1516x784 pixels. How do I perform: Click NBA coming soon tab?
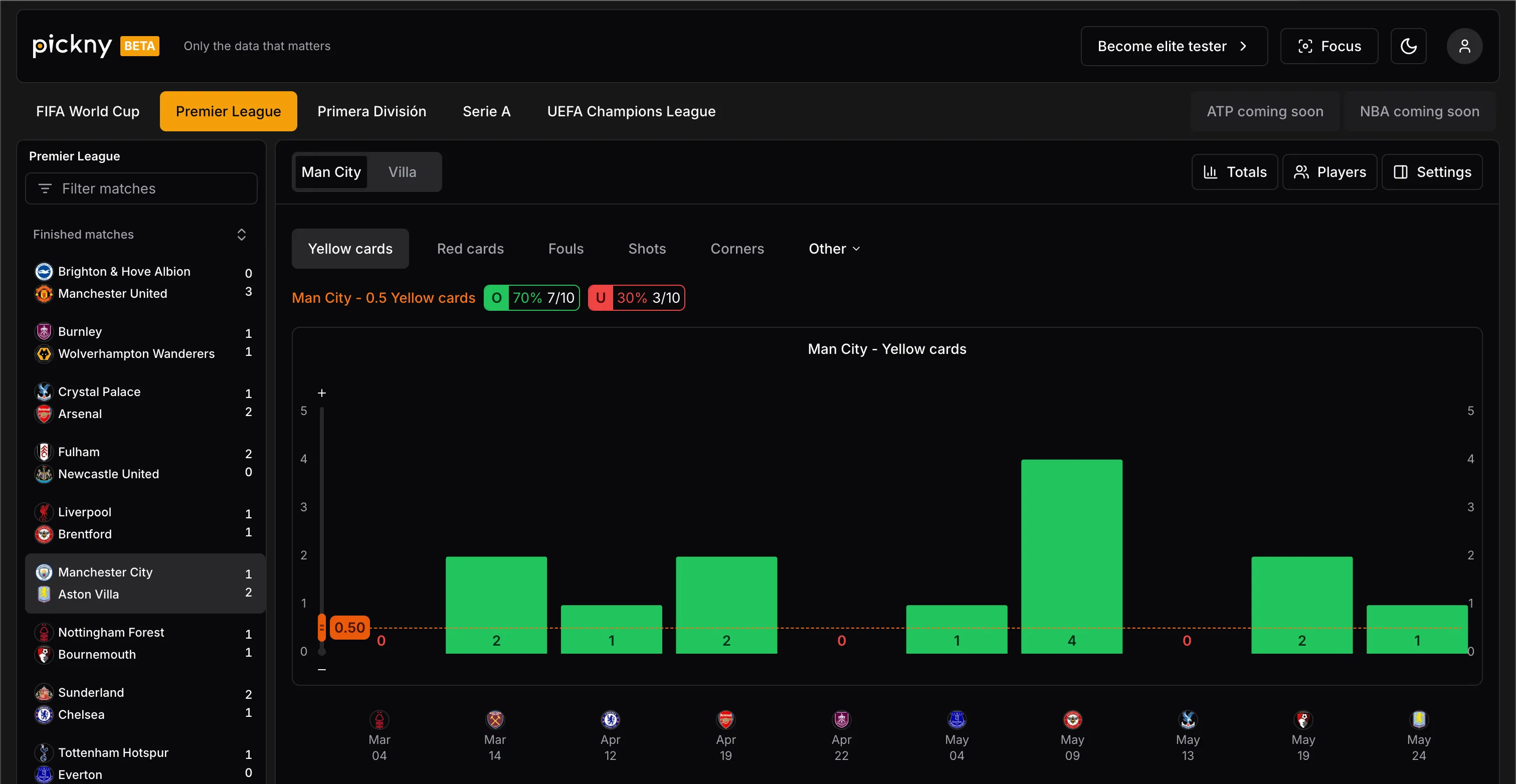1419,111
